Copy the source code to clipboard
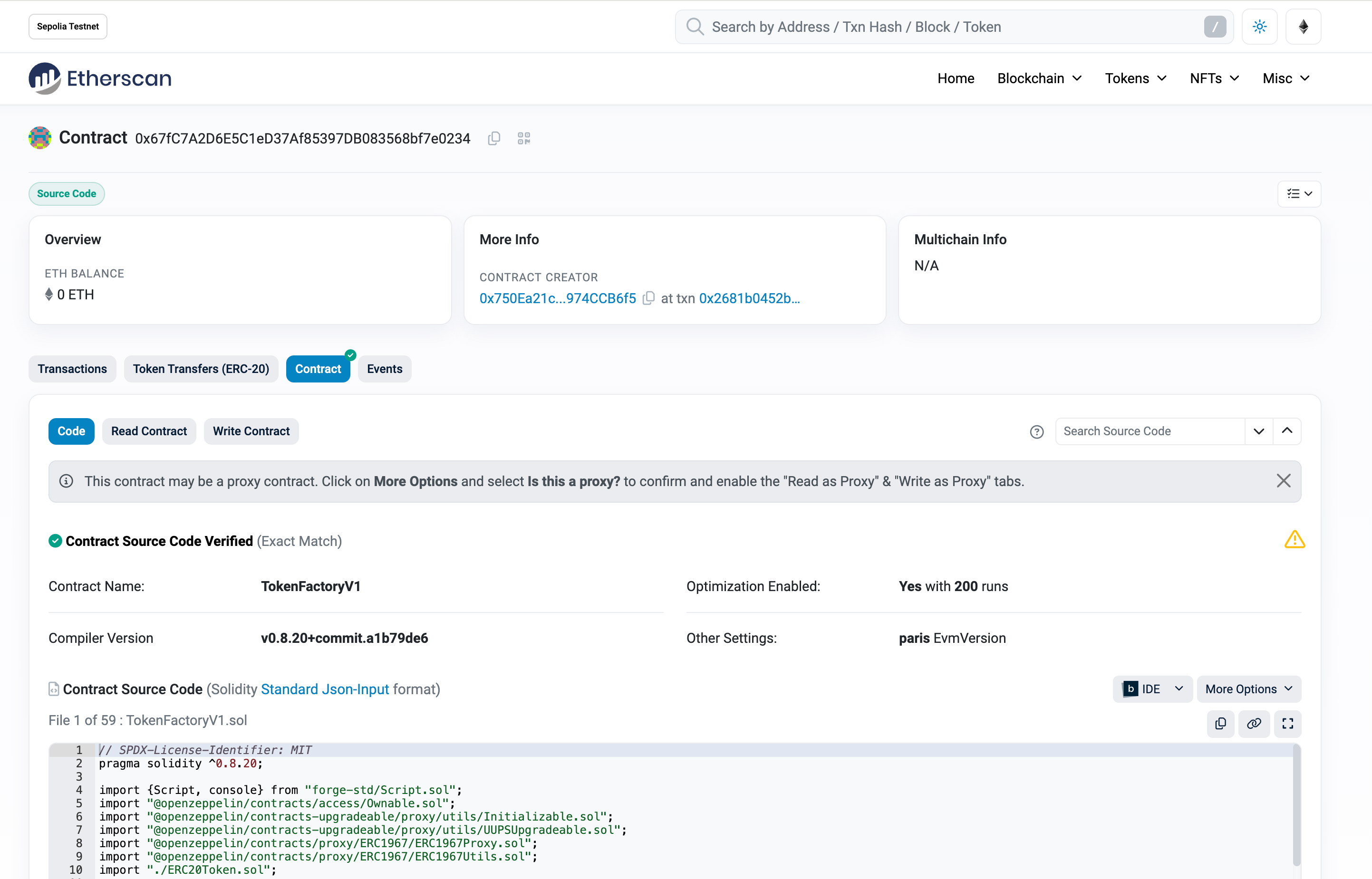The width and height of the screenshot is (1372, 879). click(1221, 724)
